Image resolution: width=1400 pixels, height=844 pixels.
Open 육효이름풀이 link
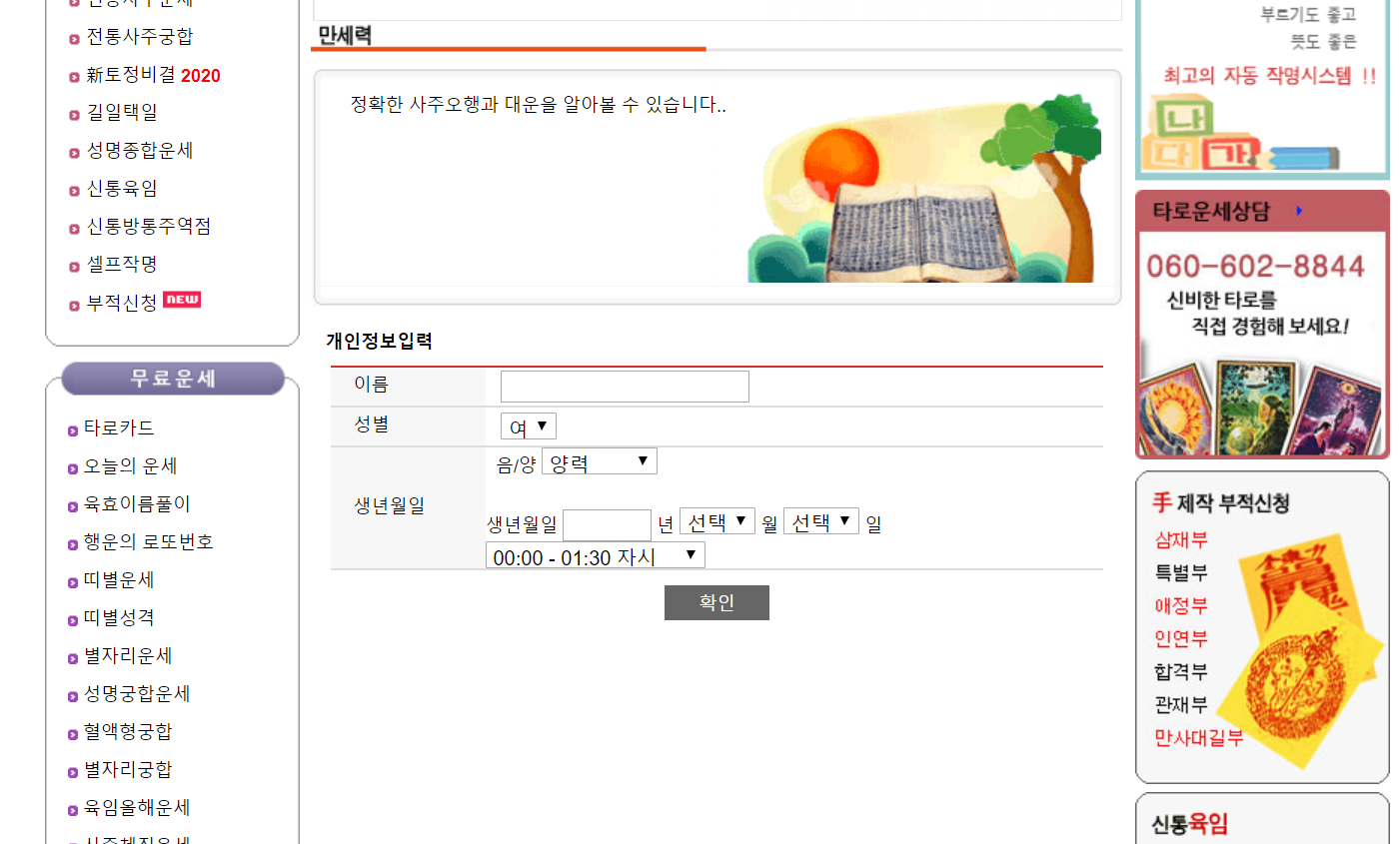137,504
